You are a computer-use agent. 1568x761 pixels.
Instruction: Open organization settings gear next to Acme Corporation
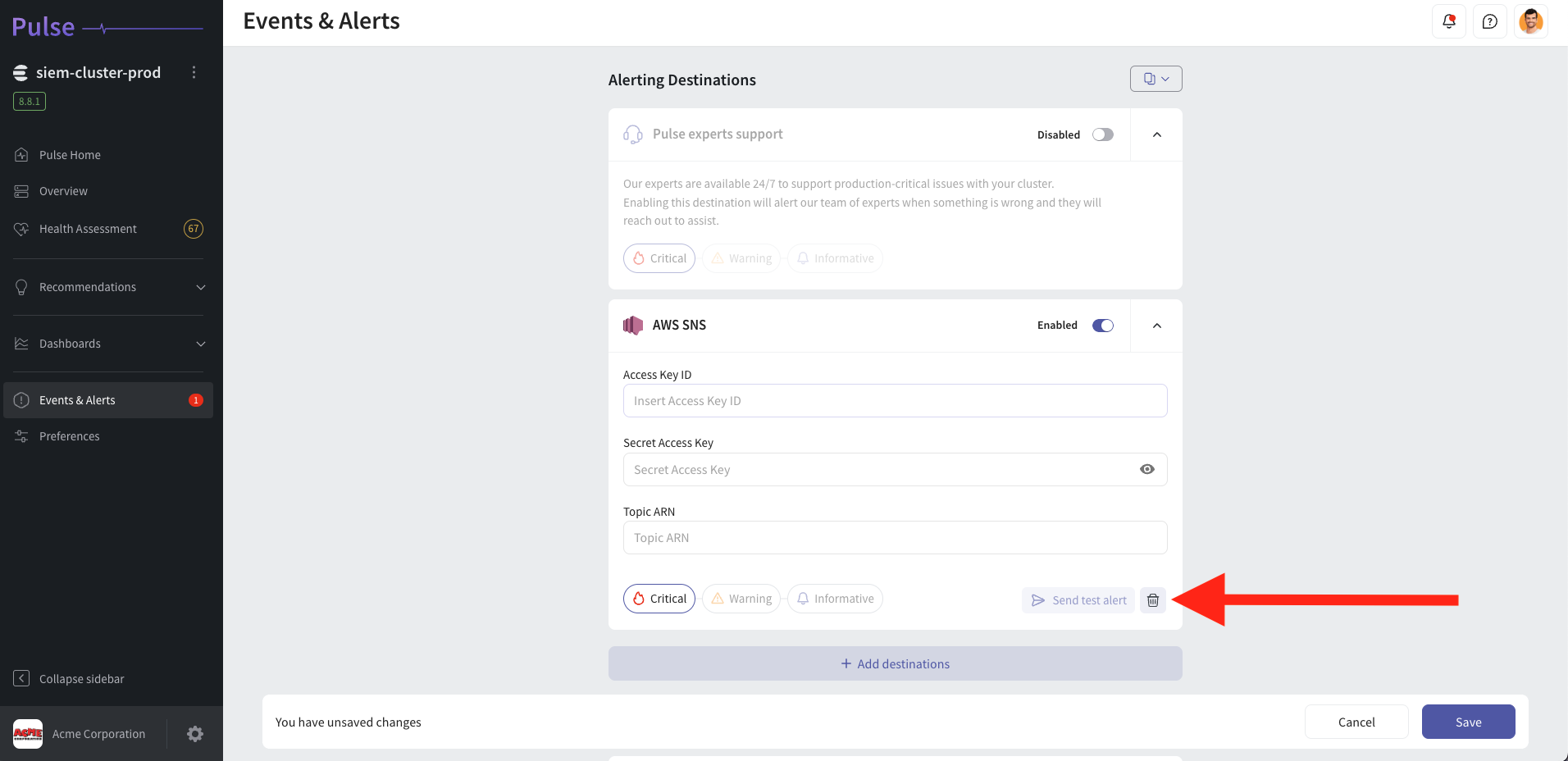pos(194,733)
